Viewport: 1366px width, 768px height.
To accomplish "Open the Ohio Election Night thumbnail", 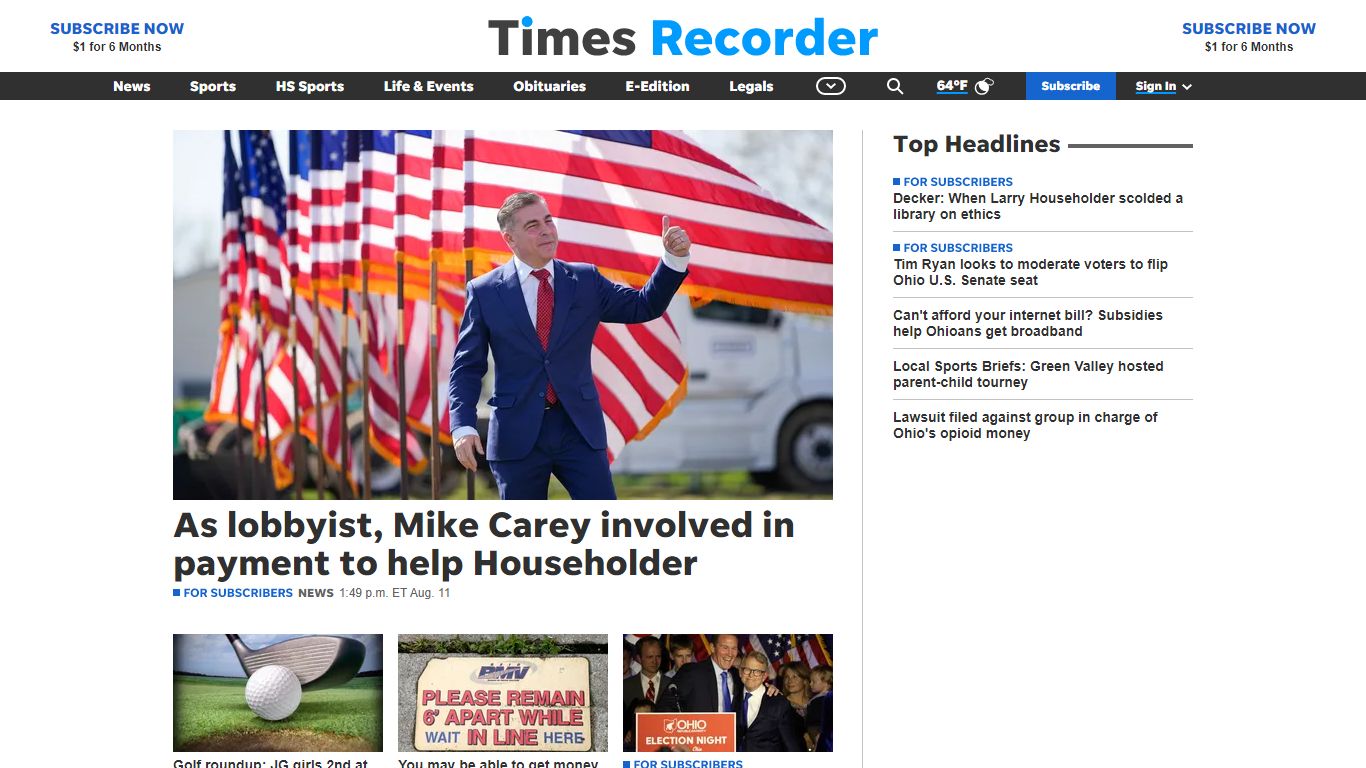I will [728, 693].
